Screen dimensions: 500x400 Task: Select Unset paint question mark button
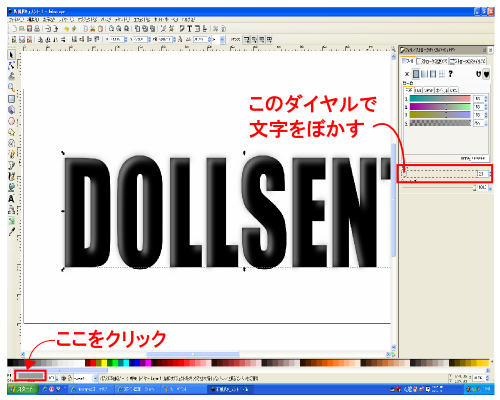pos(450,74)
